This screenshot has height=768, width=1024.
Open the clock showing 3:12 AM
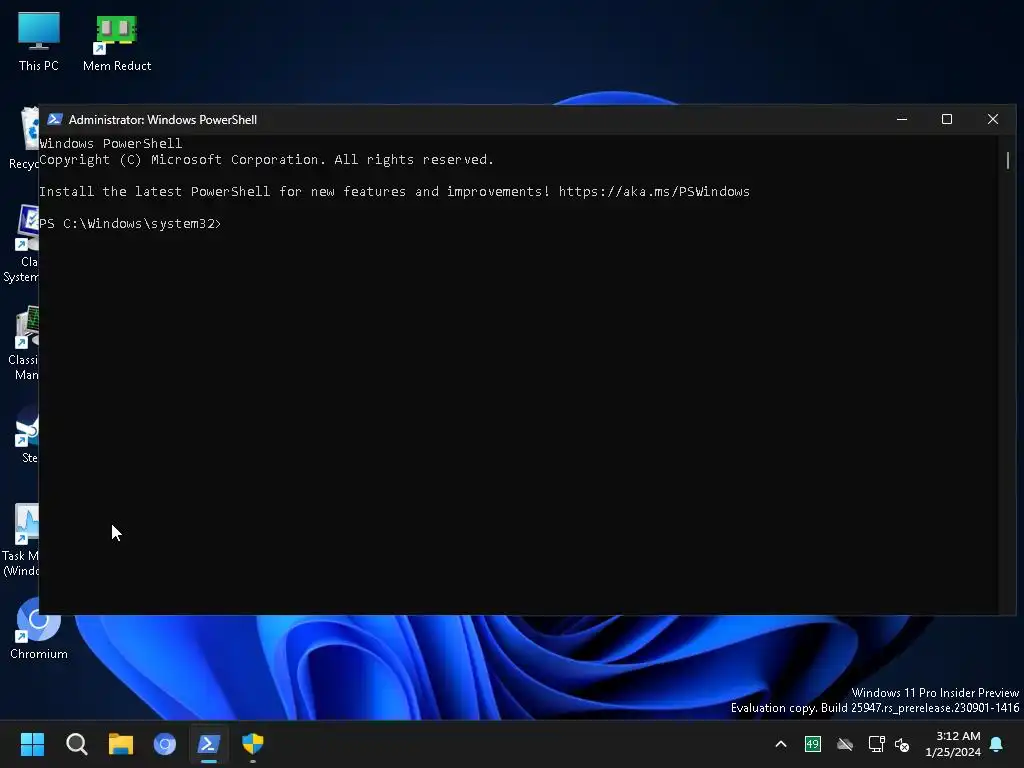[x=953, y=744]
